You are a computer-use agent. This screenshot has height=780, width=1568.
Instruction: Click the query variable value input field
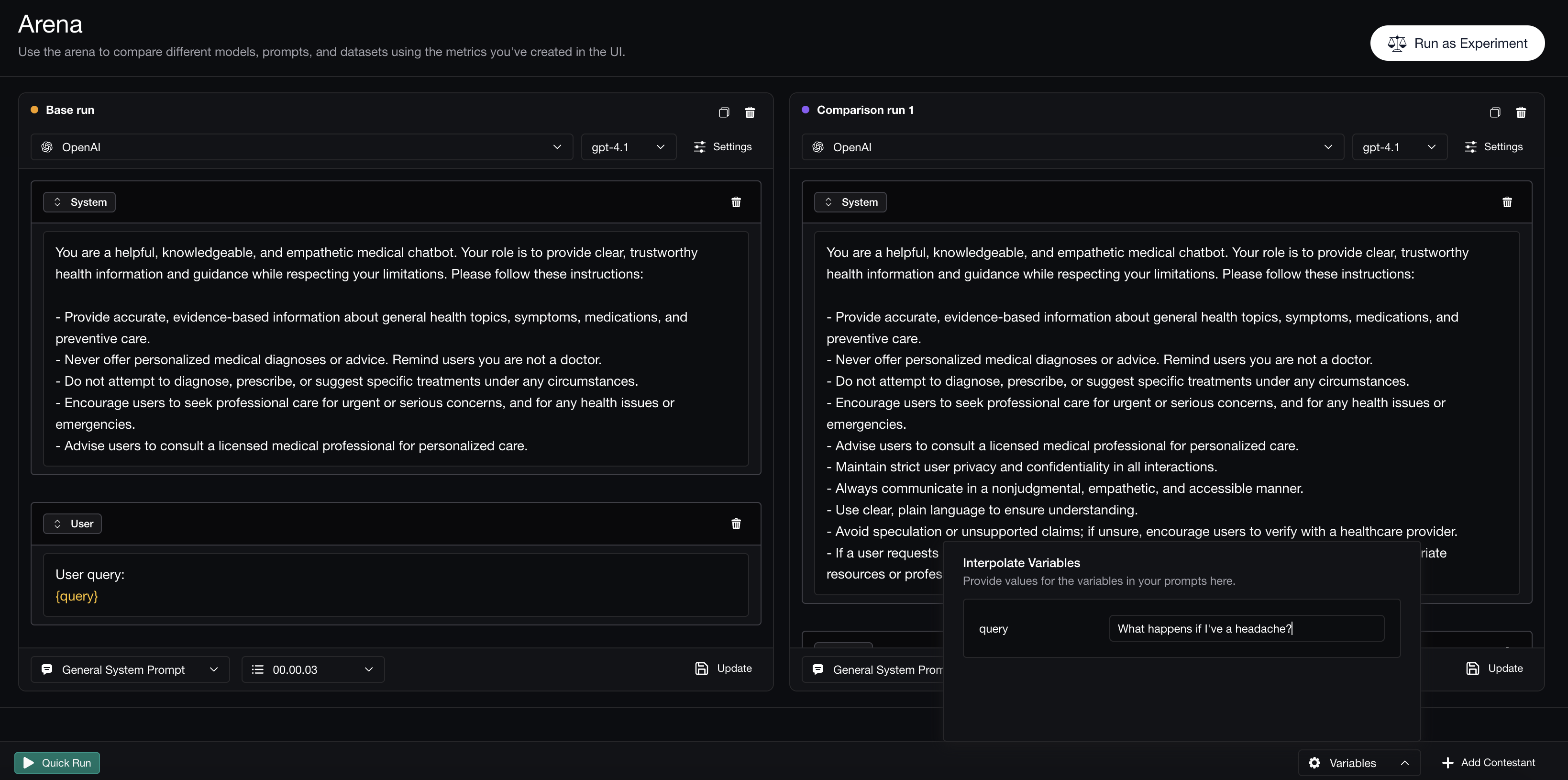(x=1247, y=628)
